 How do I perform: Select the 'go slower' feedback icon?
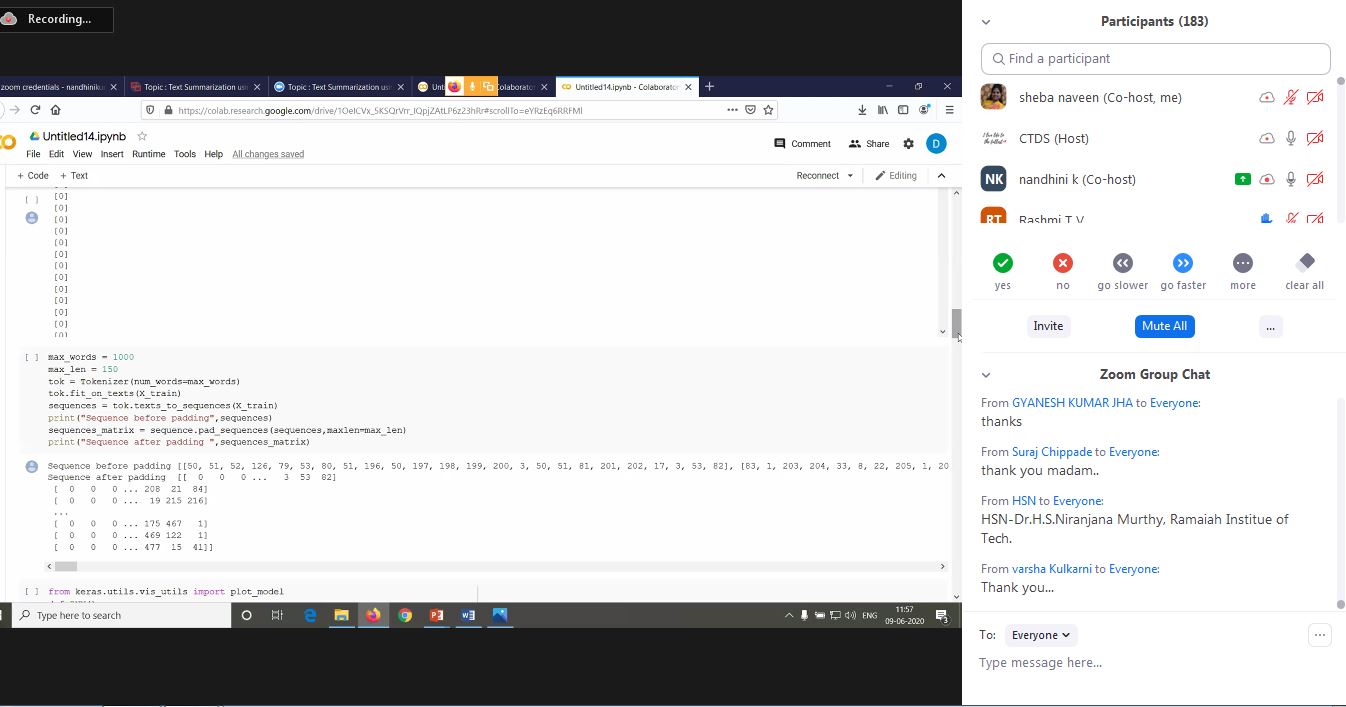[1122, 263]
